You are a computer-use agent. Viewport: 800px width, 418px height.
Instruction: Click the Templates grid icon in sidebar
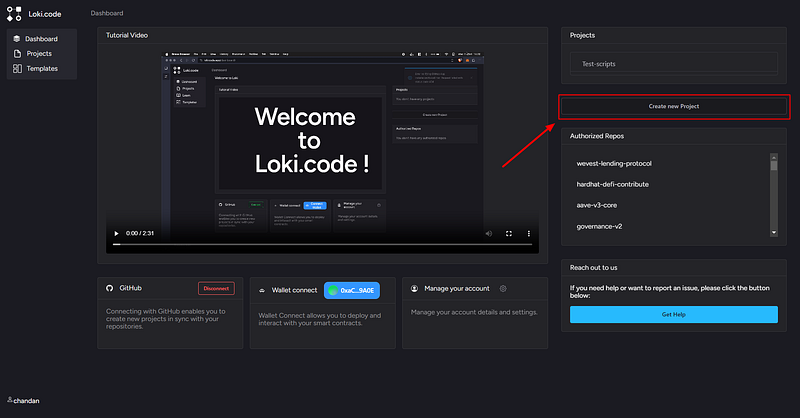17,68
